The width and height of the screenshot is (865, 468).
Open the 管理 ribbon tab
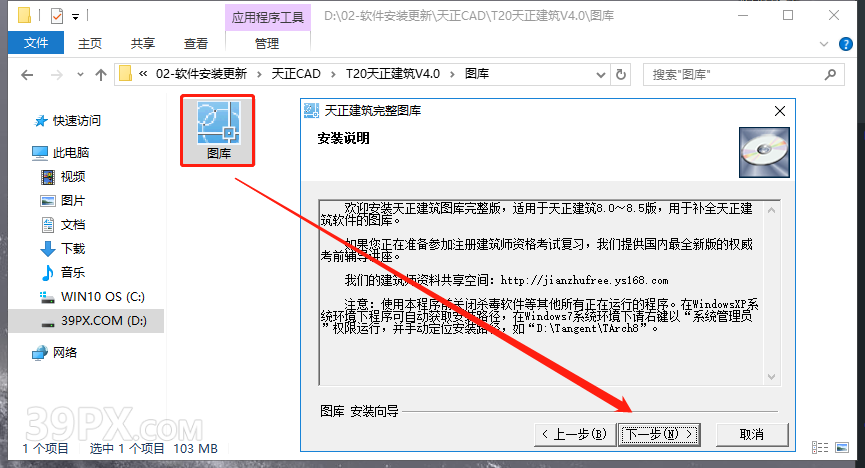coord(268,44)
